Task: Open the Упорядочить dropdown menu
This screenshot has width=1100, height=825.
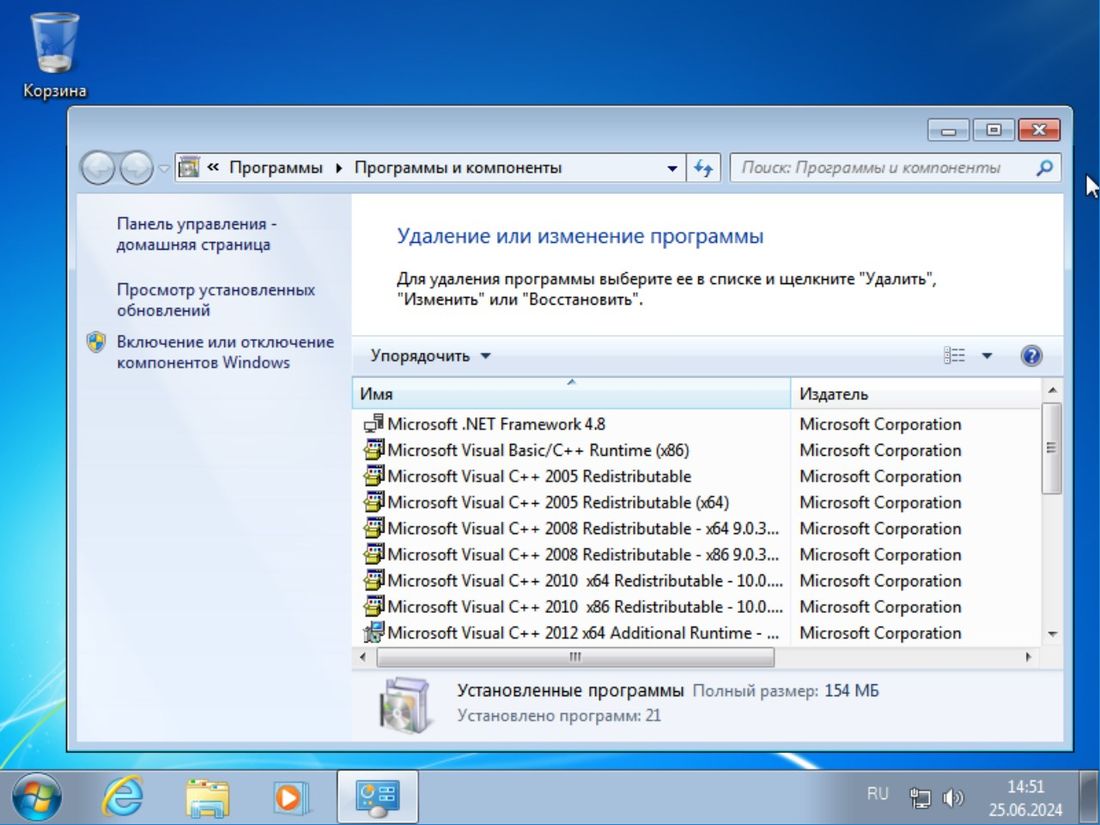Action: click(427, 355)
